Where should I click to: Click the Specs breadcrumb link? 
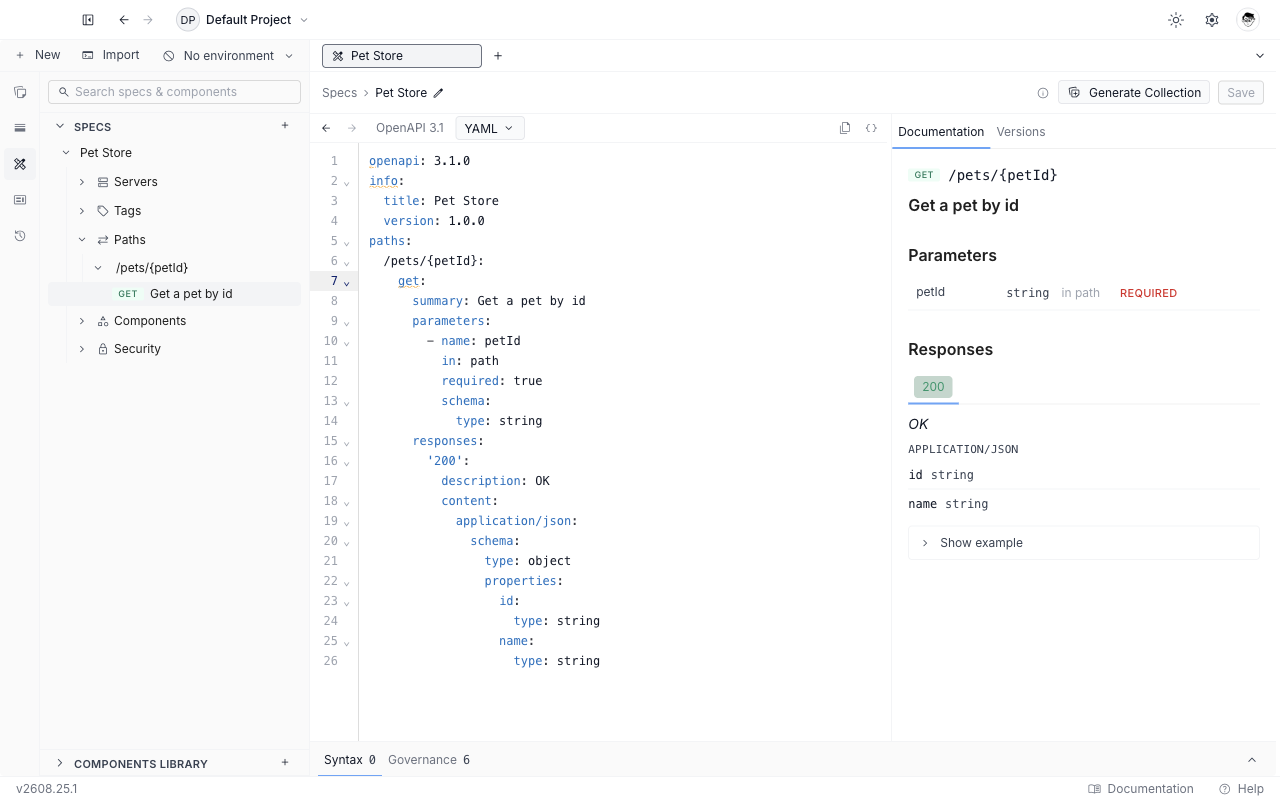pos(339,93)
